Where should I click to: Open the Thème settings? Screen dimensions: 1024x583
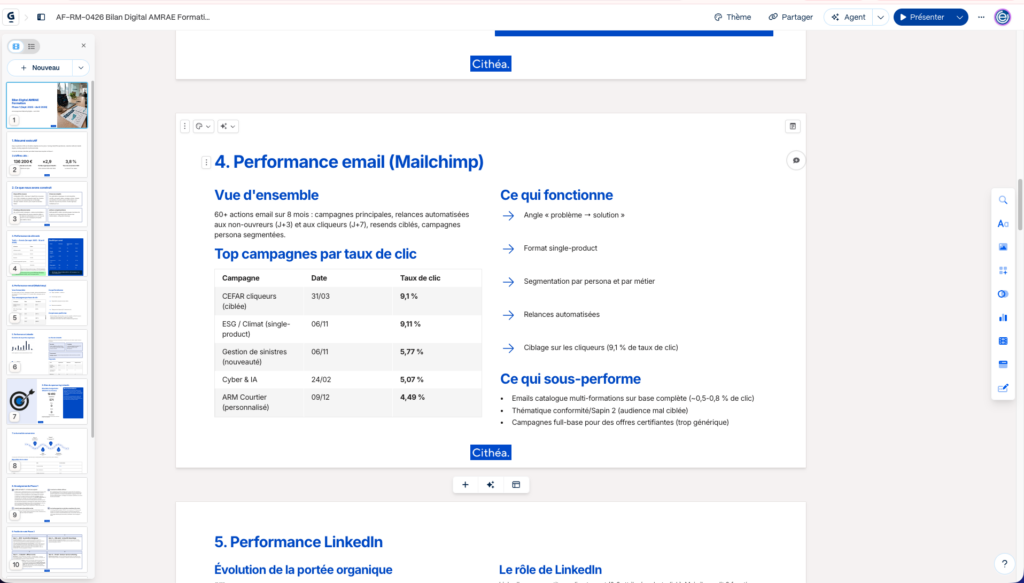(733, 17)
